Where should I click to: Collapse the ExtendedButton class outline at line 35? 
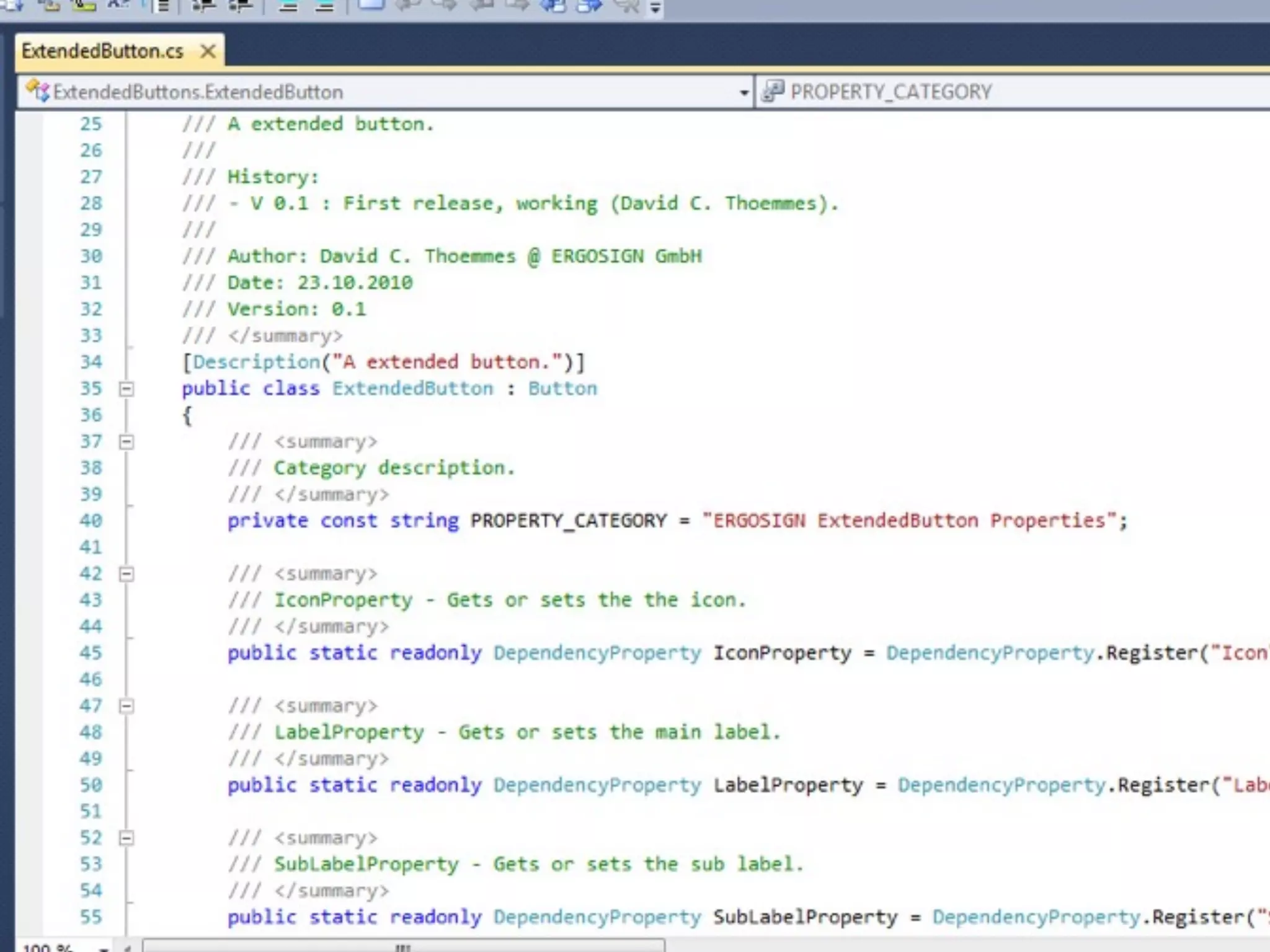coord(127,389)
